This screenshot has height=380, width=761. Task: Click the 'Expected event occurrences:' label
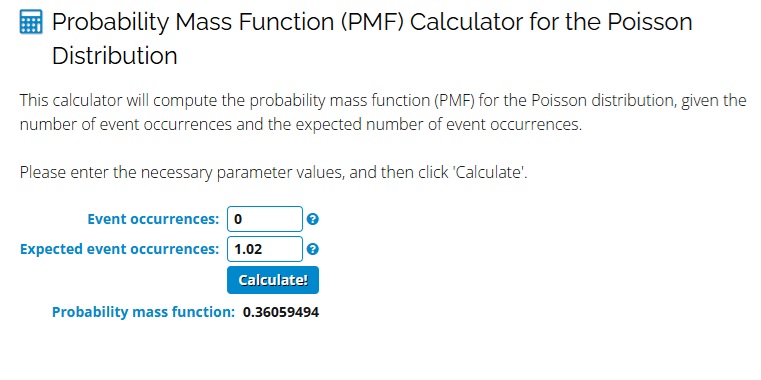pos(120,249)
